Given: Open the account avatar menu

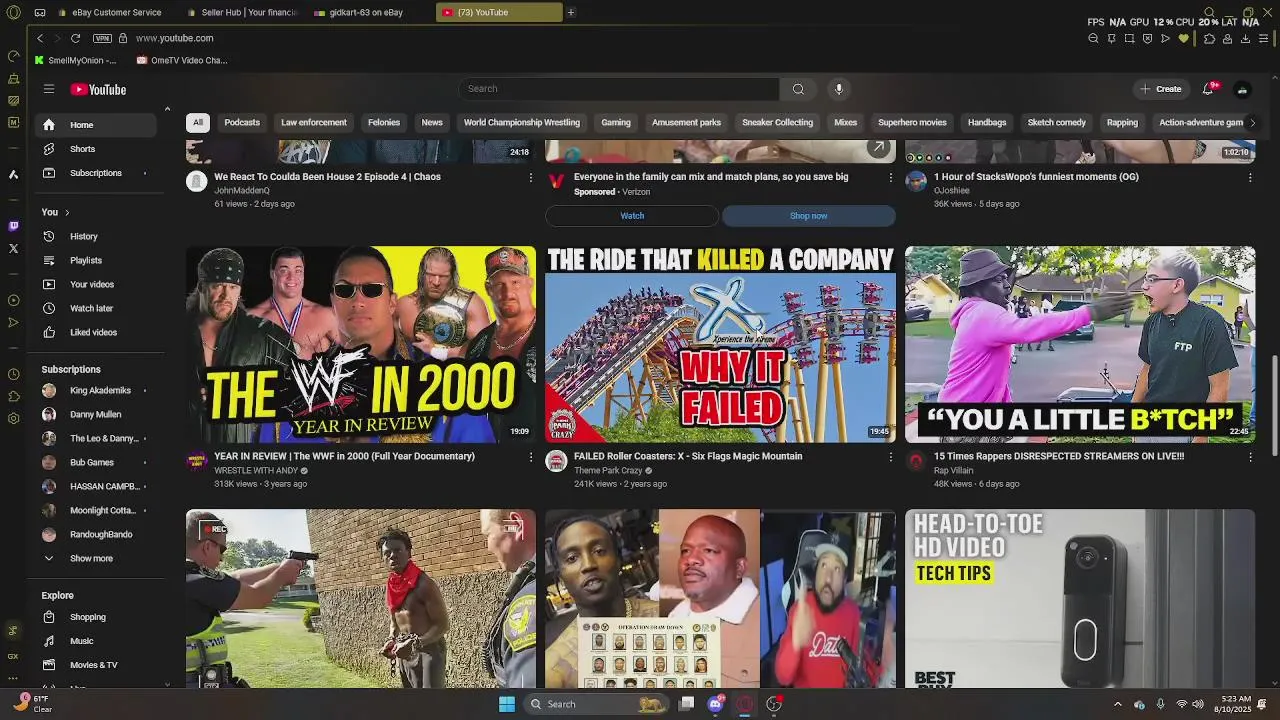Looking at the screenshot, I should point(1242,89).
